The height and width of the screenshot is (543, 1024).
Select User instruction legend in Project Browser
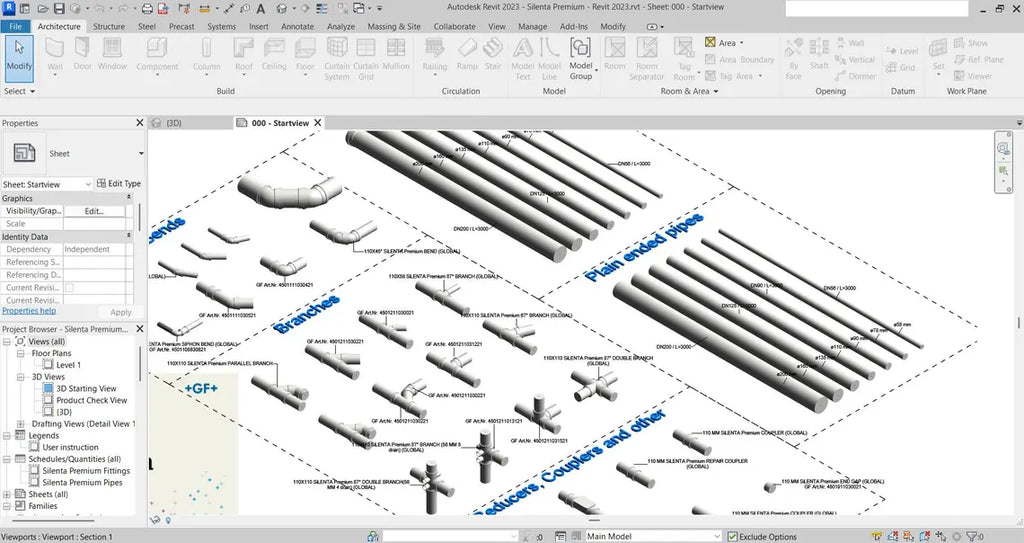71,448
